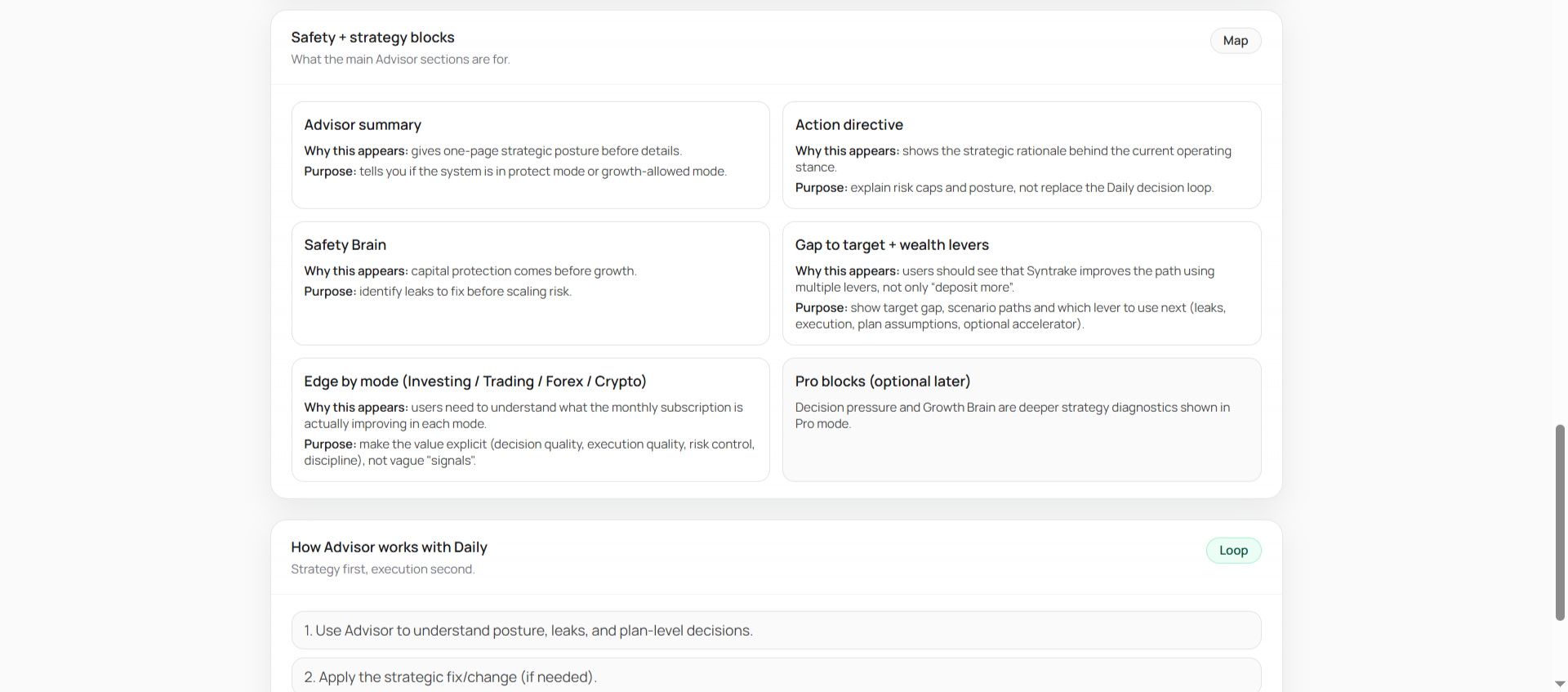Click the scrollbar down arrow
The image size is (1568, 692).
pyautogui.click(x=1558, y=685)
